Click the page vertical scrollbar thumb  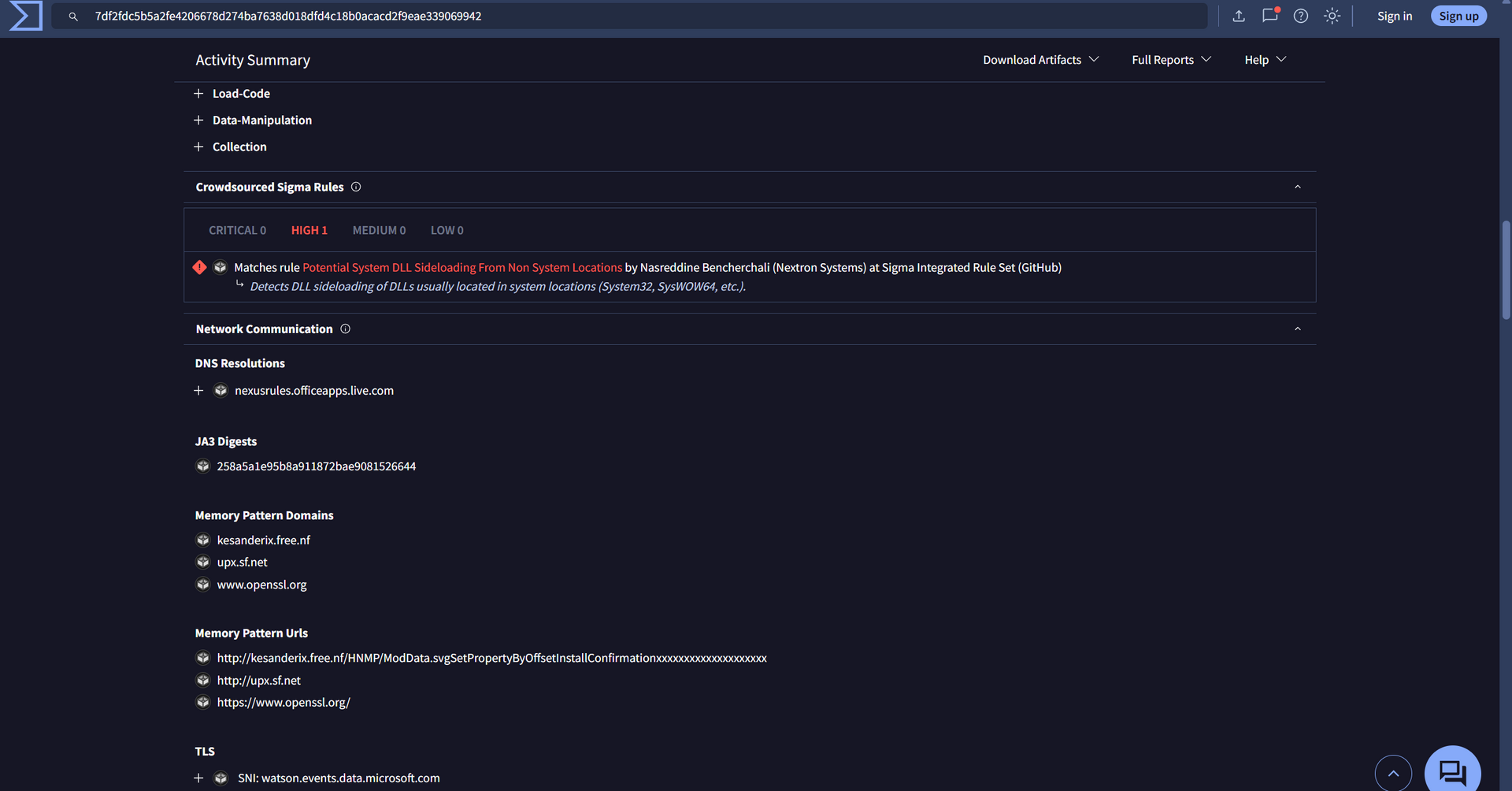[x=1506, y=270]
